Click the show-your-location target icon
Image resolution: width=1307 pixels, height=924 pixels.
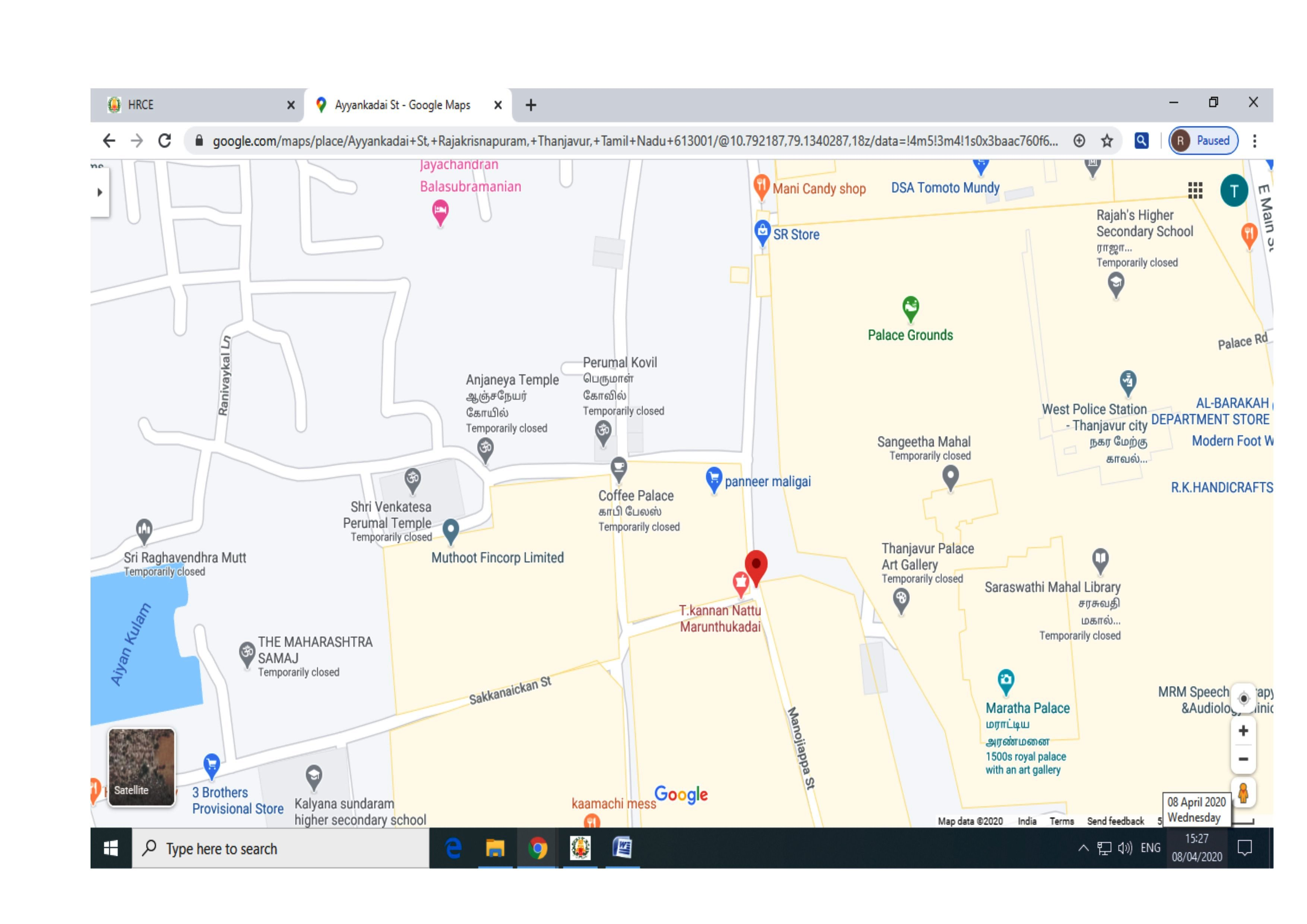(1243, 698)
